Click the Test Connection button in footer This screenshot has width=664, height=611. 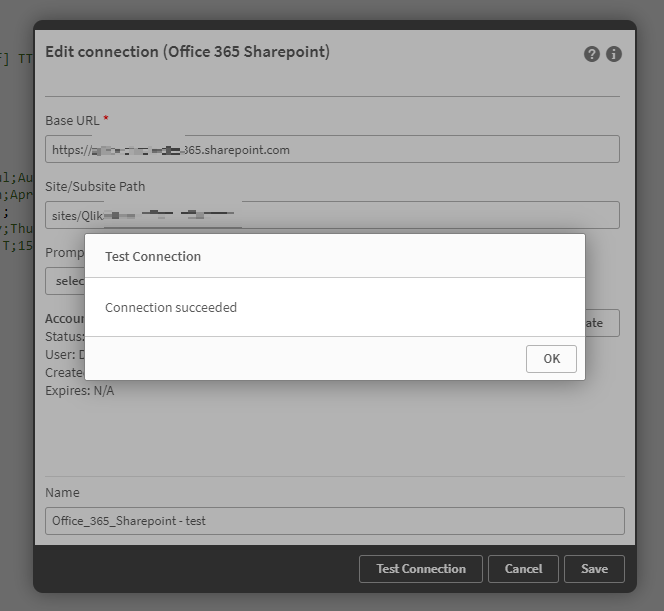(420, 569)
